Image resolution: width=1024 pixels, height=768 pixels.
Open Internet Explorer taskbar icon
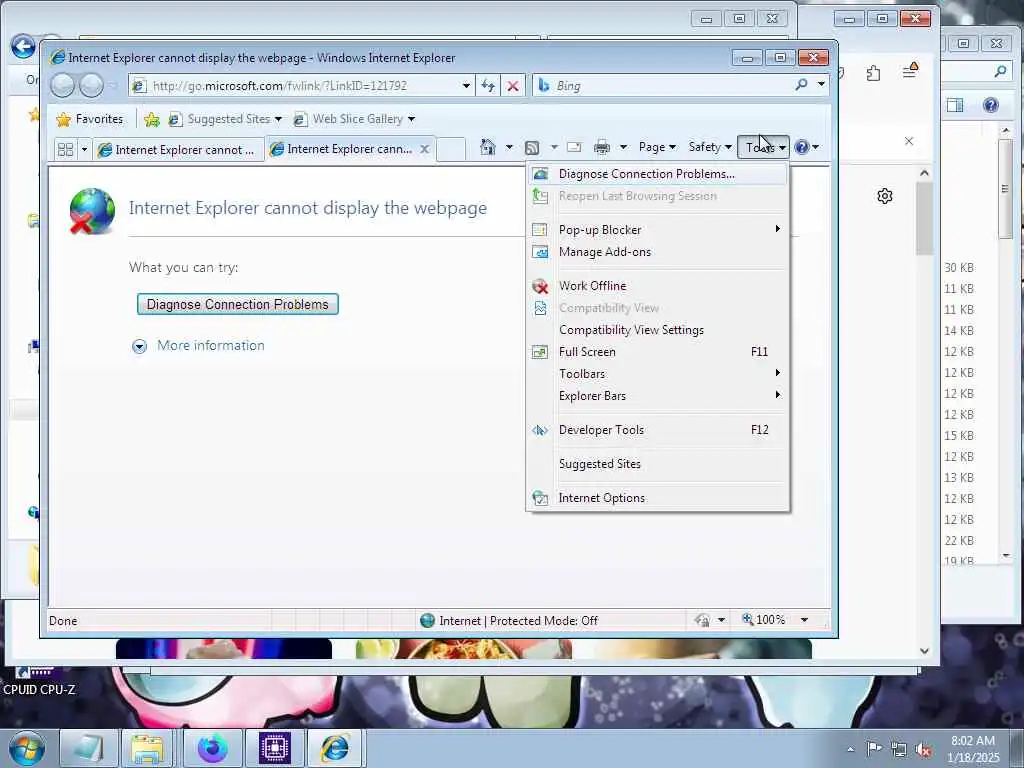335,748
